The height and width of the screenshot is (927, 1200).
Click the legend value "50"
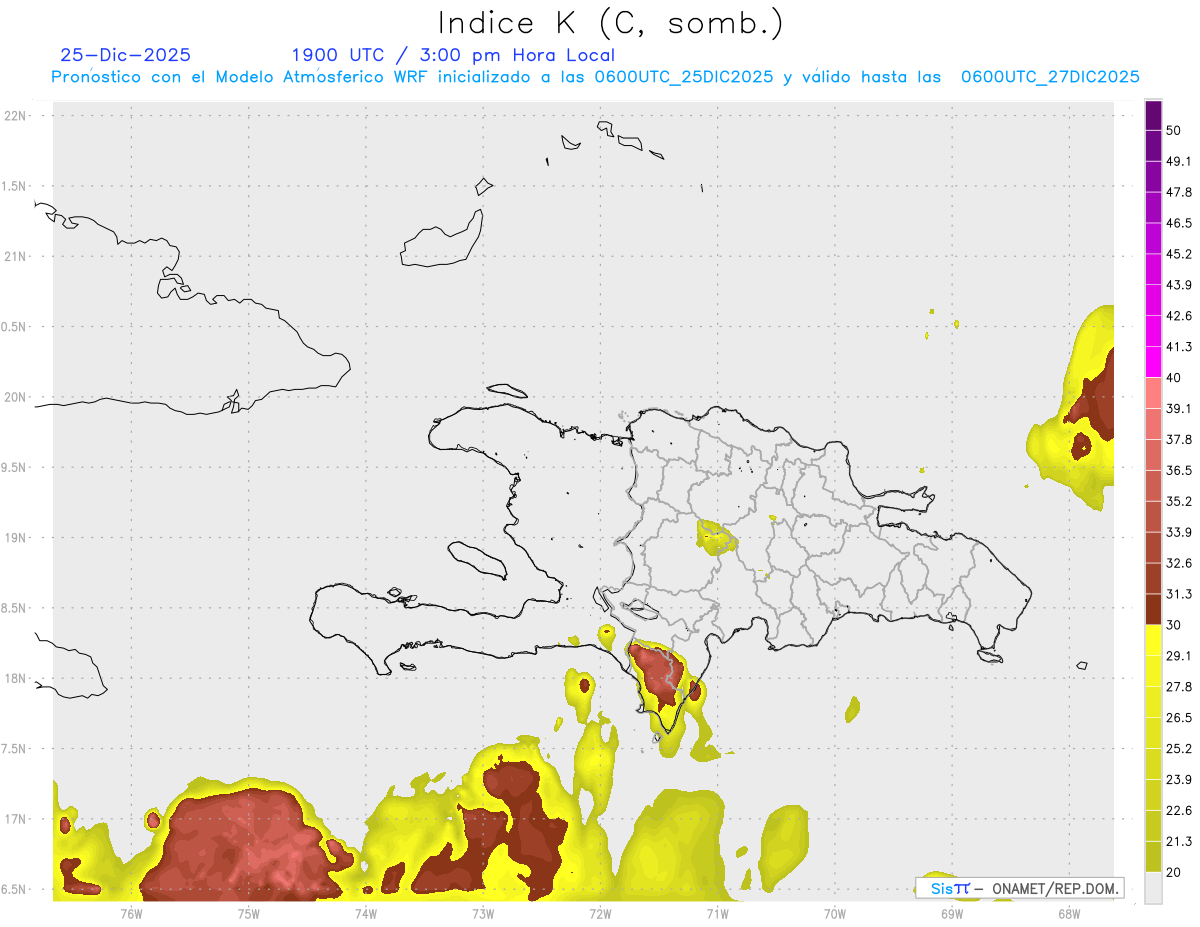click(x=1174, y=131)
